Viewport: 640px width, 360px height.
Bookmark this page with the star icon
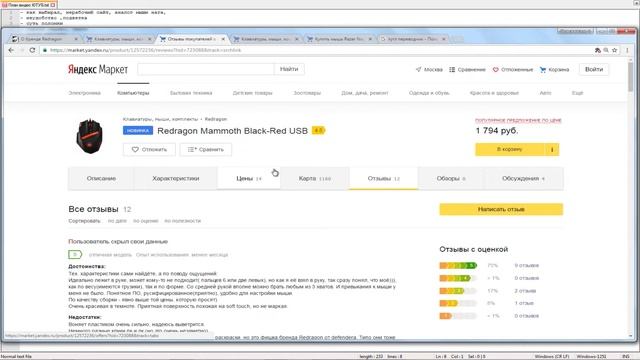(x=614, y=50)
